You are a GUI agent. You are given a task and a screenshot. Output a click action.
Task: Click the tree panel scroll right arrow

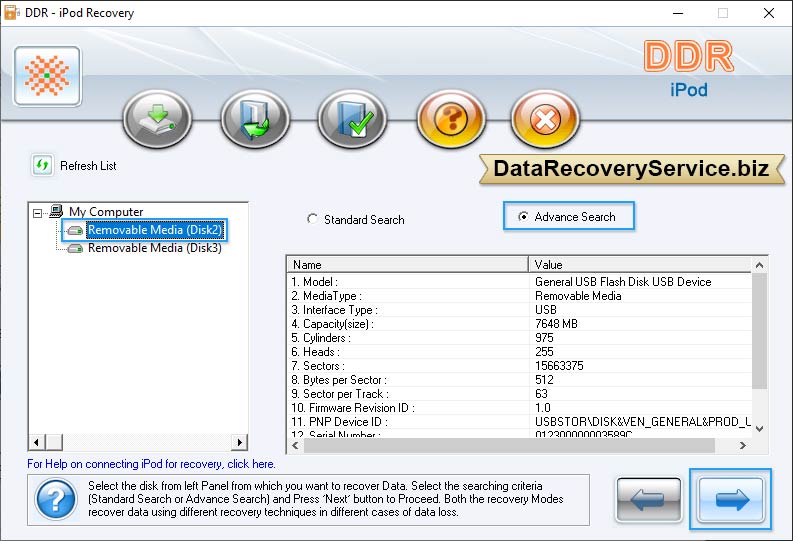[x=239, y=442]
